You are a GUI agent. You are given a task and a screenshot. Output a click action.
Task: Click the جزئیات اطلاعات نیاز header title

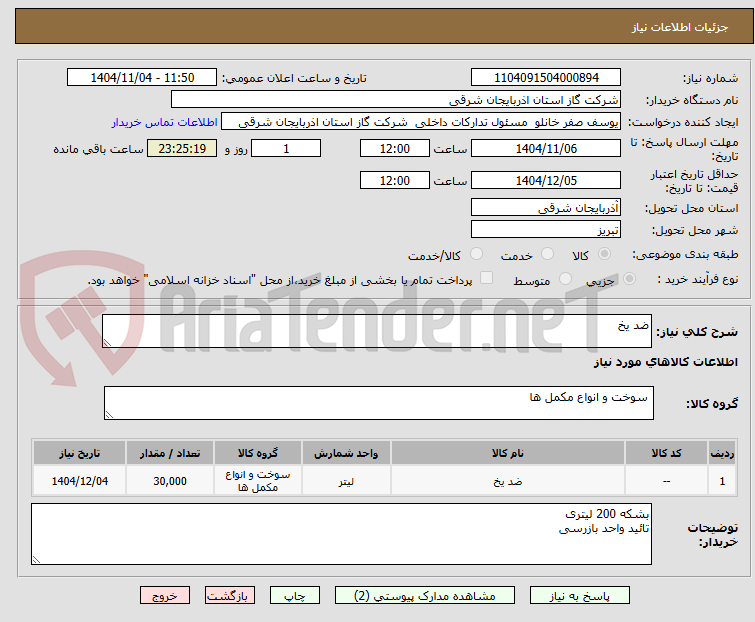point(680,27)
